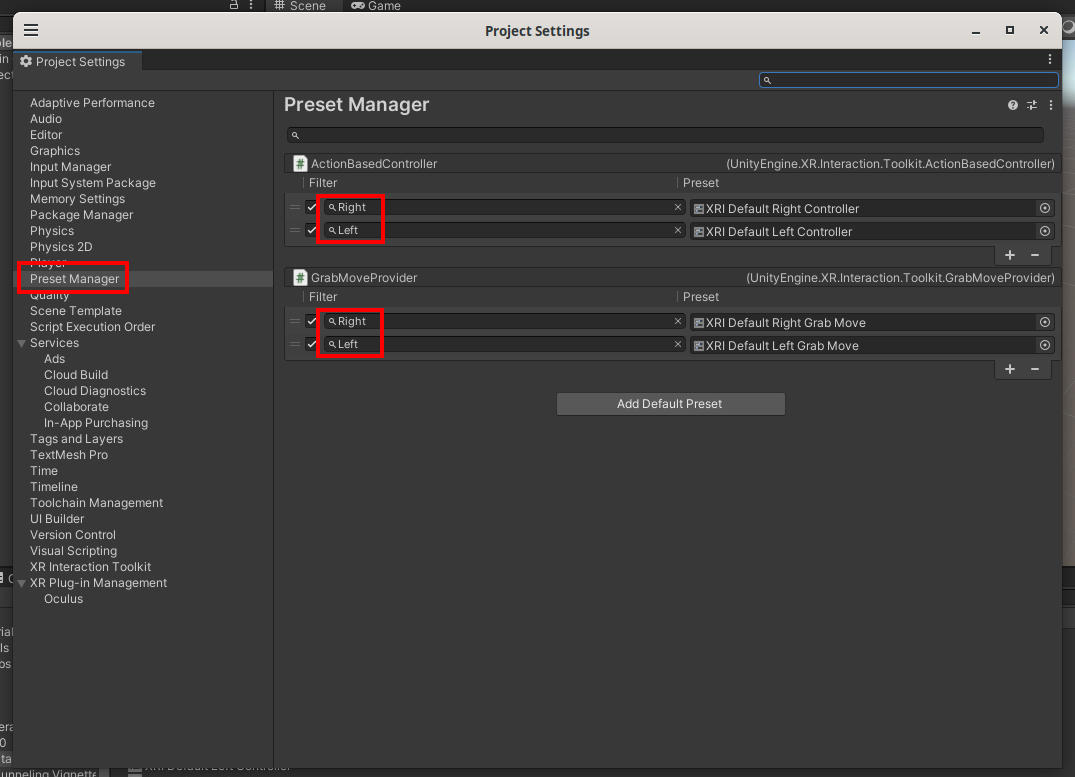Viewport: 1075px width, 777px height.
Task: Remove a preset entry from GrabMoveProvider list
Action: pos(1035,369)
